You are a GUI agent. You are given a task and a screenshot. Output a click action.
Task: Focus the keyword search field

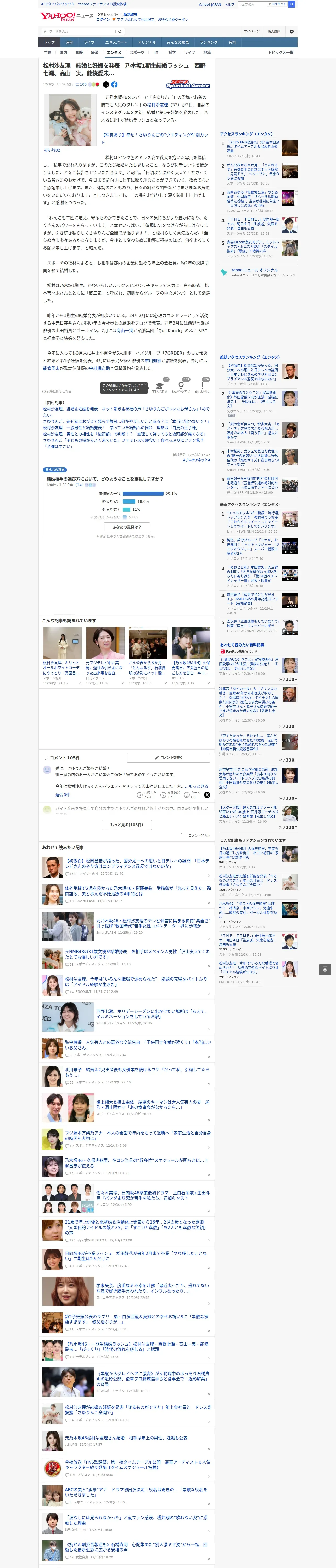click(79, 32)
